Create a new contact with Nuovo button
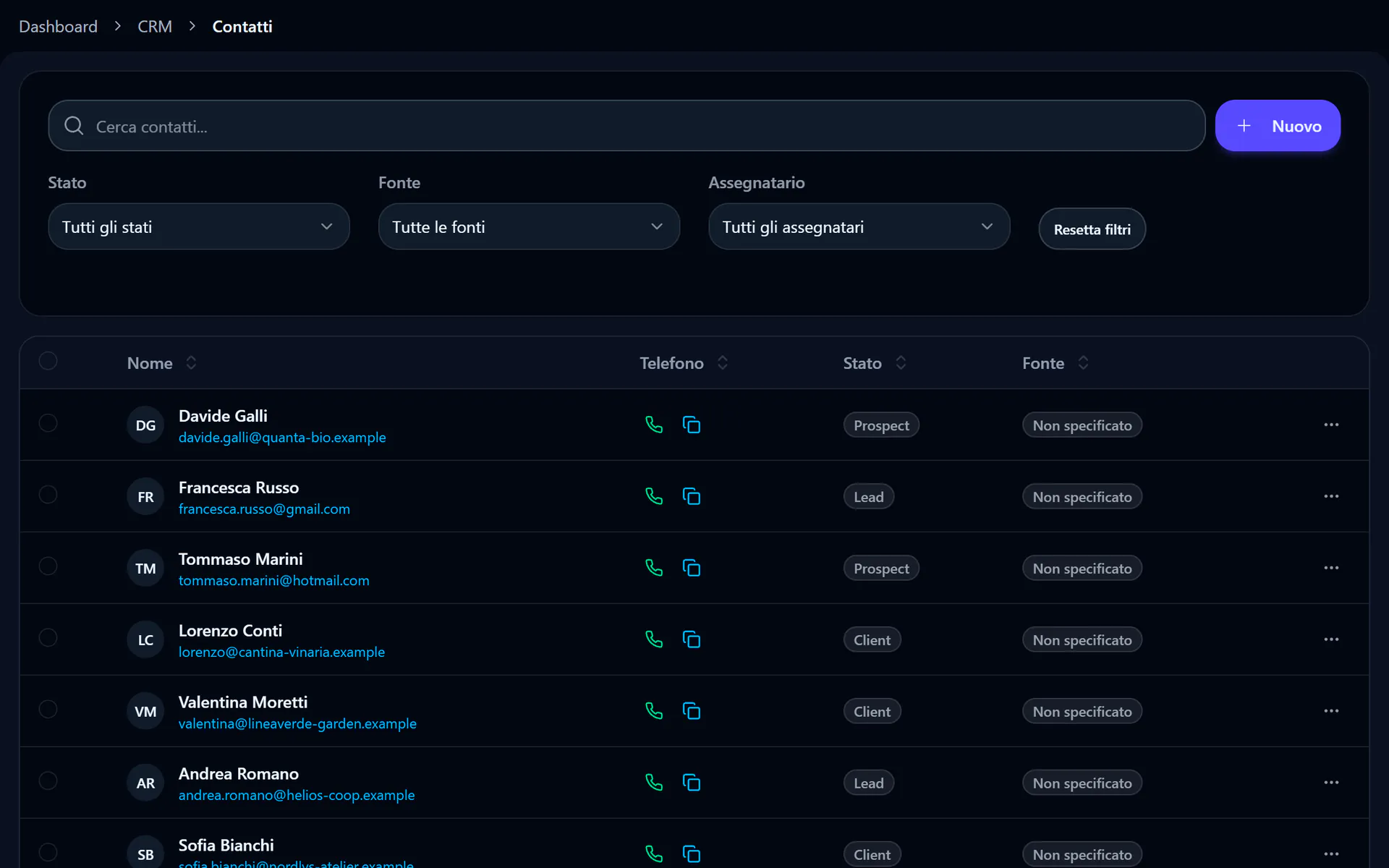The width and height of the screenshot is (1389, 868). [x=1278, y=126]
